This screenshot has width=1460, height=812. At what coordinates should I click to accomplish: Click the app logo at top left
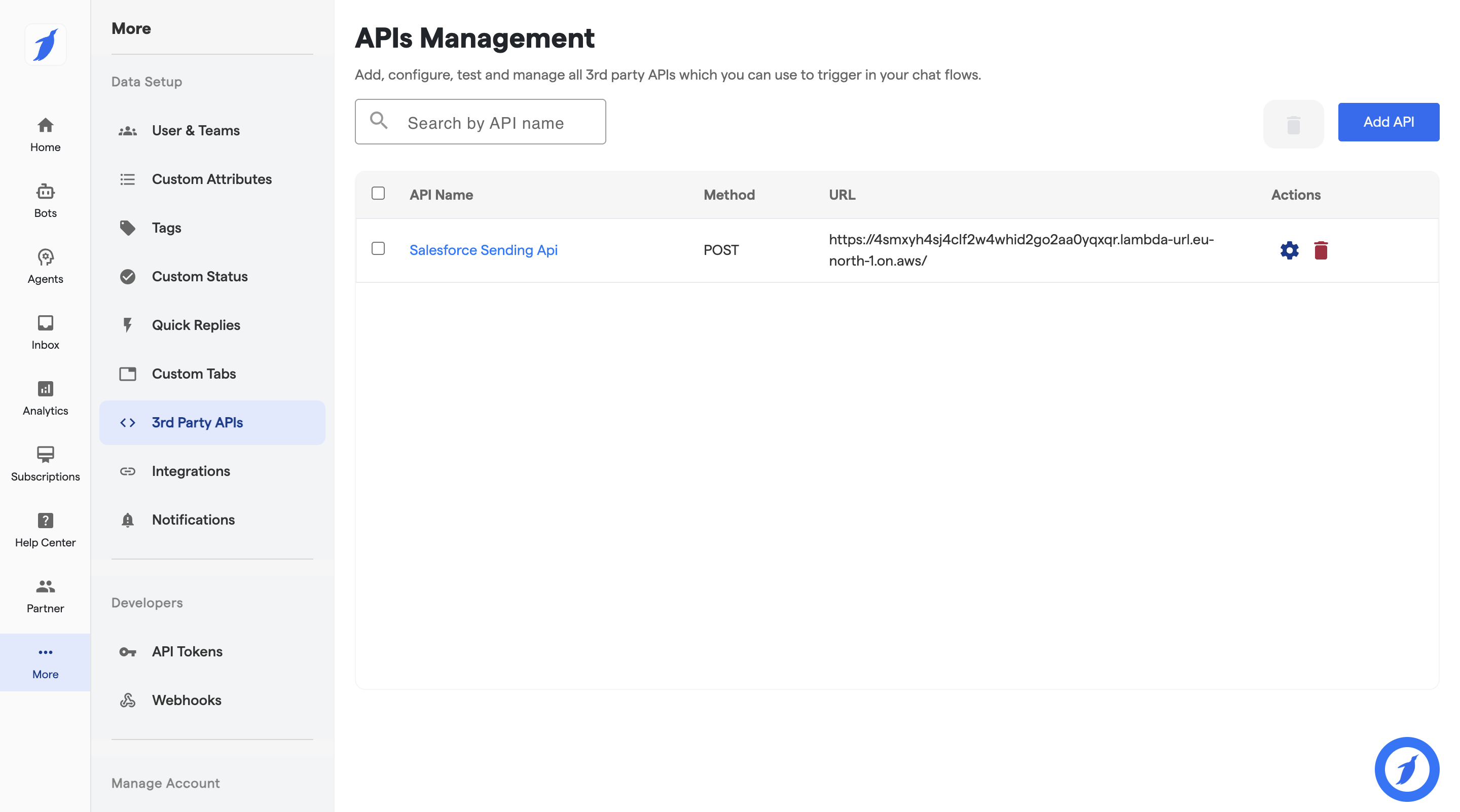45,44
